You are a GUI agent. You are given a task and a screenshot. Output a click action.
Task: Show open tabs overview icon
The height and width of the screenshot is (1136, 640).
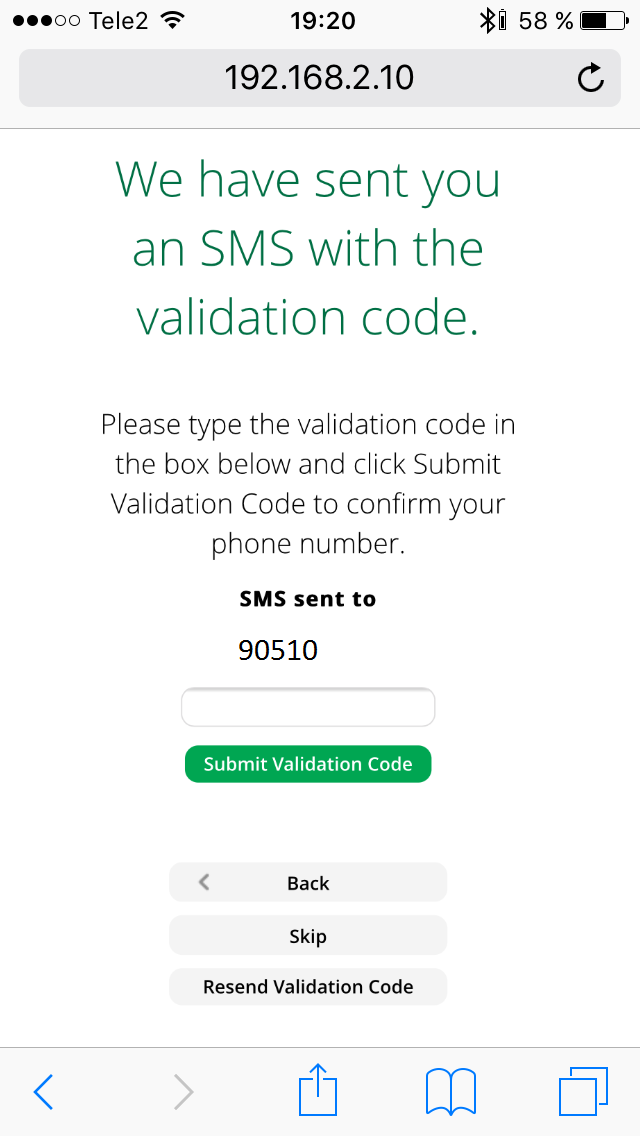(583, 1091)
